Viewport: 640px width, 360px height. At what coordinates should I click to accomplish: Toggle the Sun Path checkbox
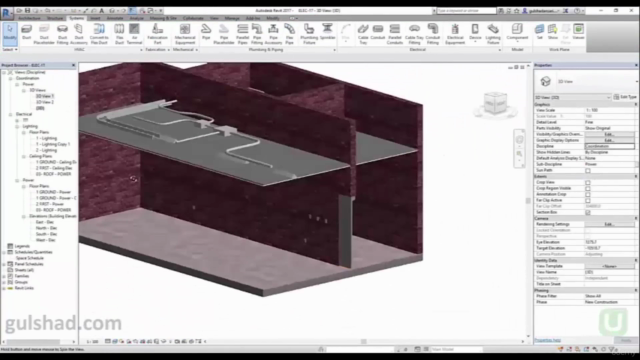[588, 171]
